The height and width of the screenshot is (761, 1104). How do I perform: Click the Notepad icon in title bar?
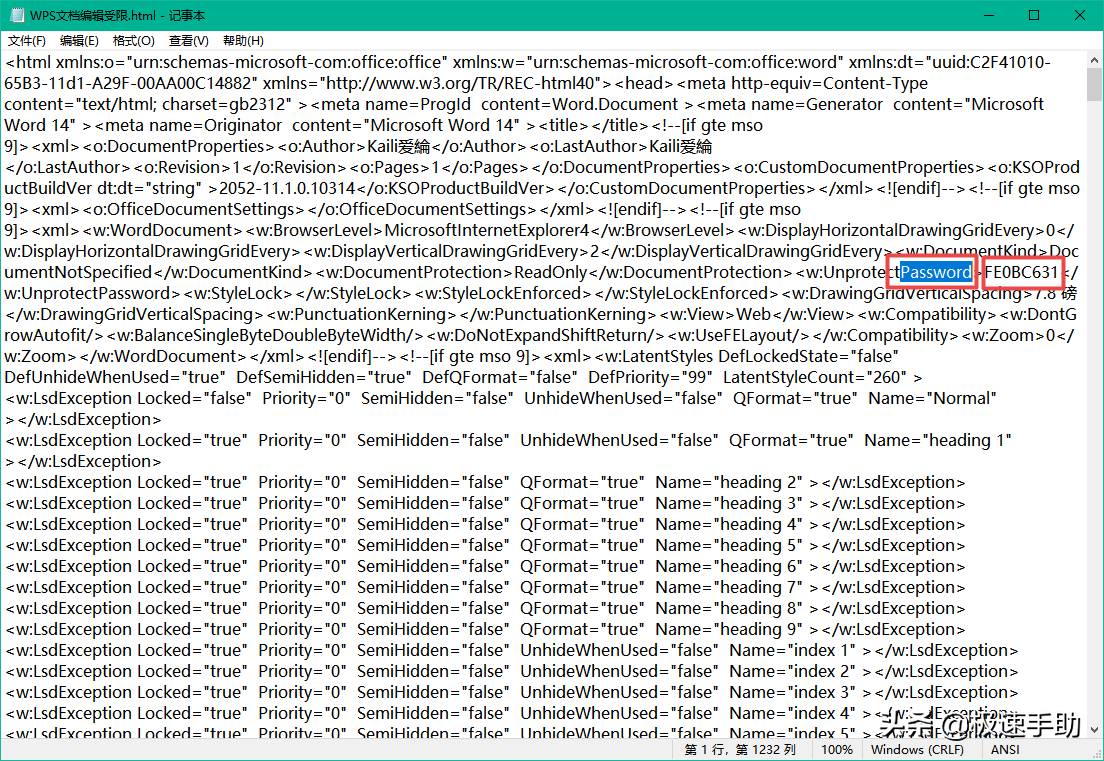click(x=19, y=15)
